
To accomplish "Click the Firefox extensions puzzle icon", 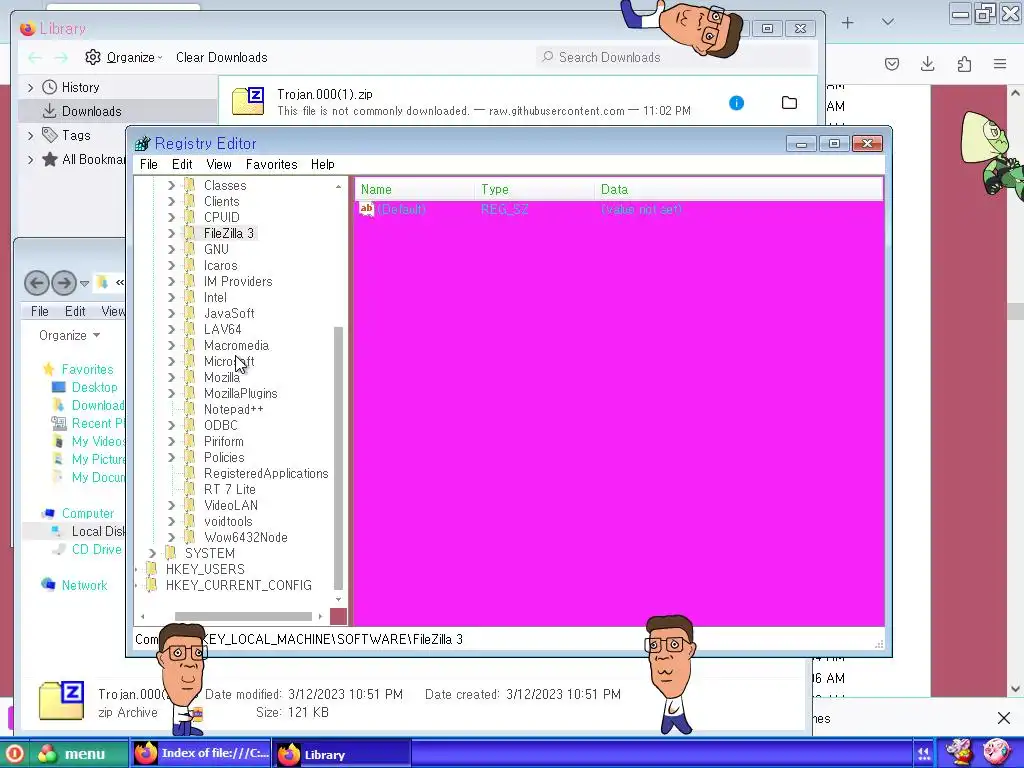I will pos(964,63).
